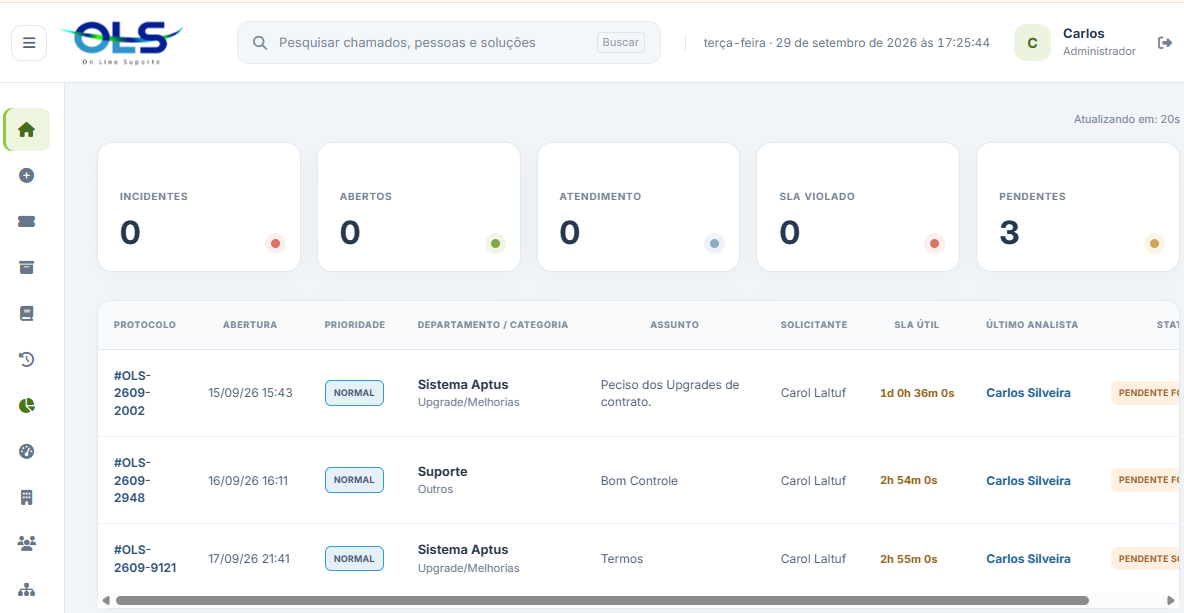1184x613 pixels.
Task: Sort by Assunto column header
Action: click(x=674, y=325)
